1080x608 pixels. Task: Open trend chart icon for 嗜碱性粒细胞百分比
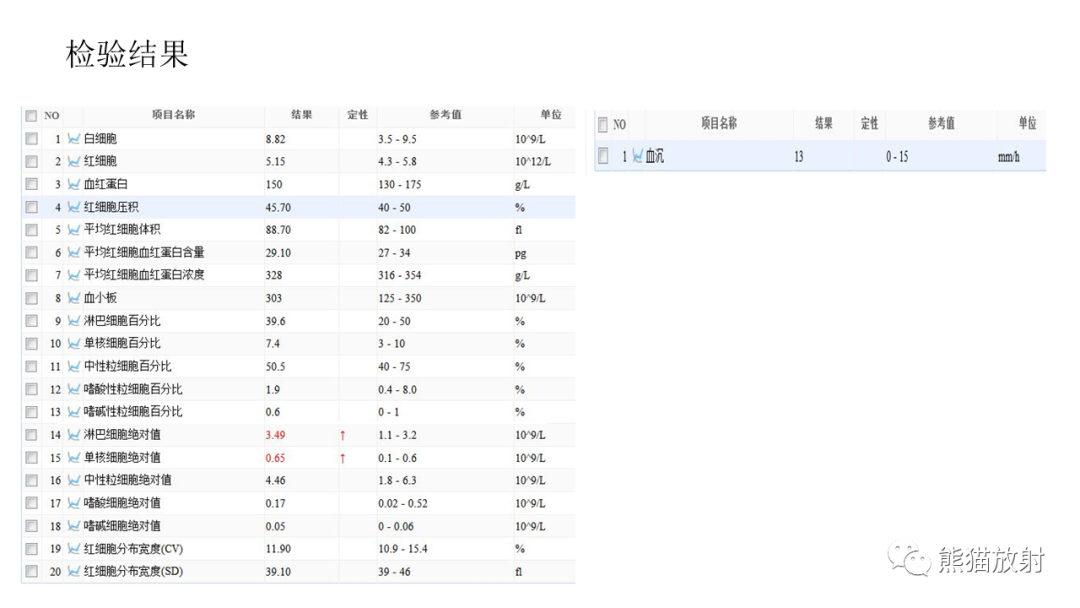pos(74,412)
